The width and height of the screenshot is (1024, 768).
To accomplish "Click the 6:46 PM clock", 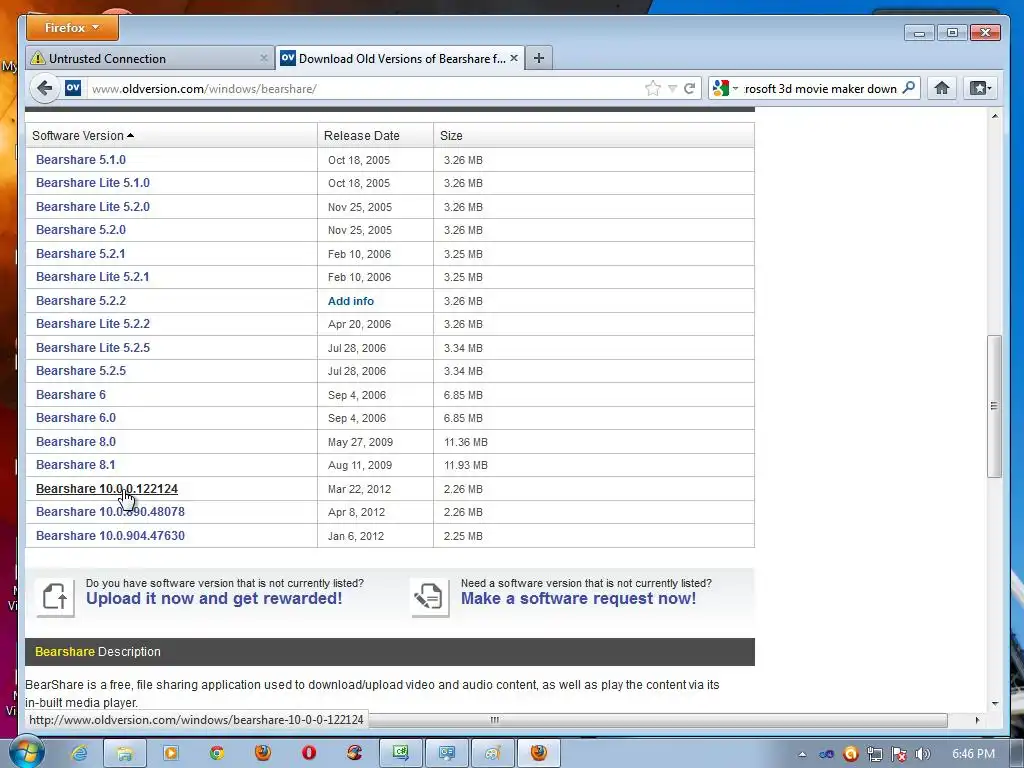I will pos(973,754).
